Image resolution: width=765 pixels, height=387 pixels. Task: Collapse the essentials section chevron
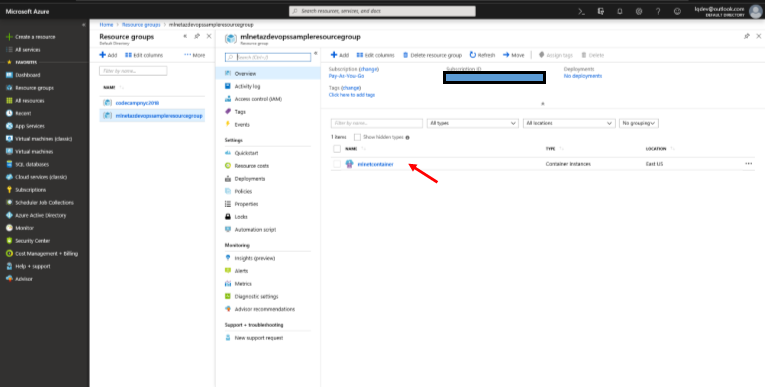543,103
